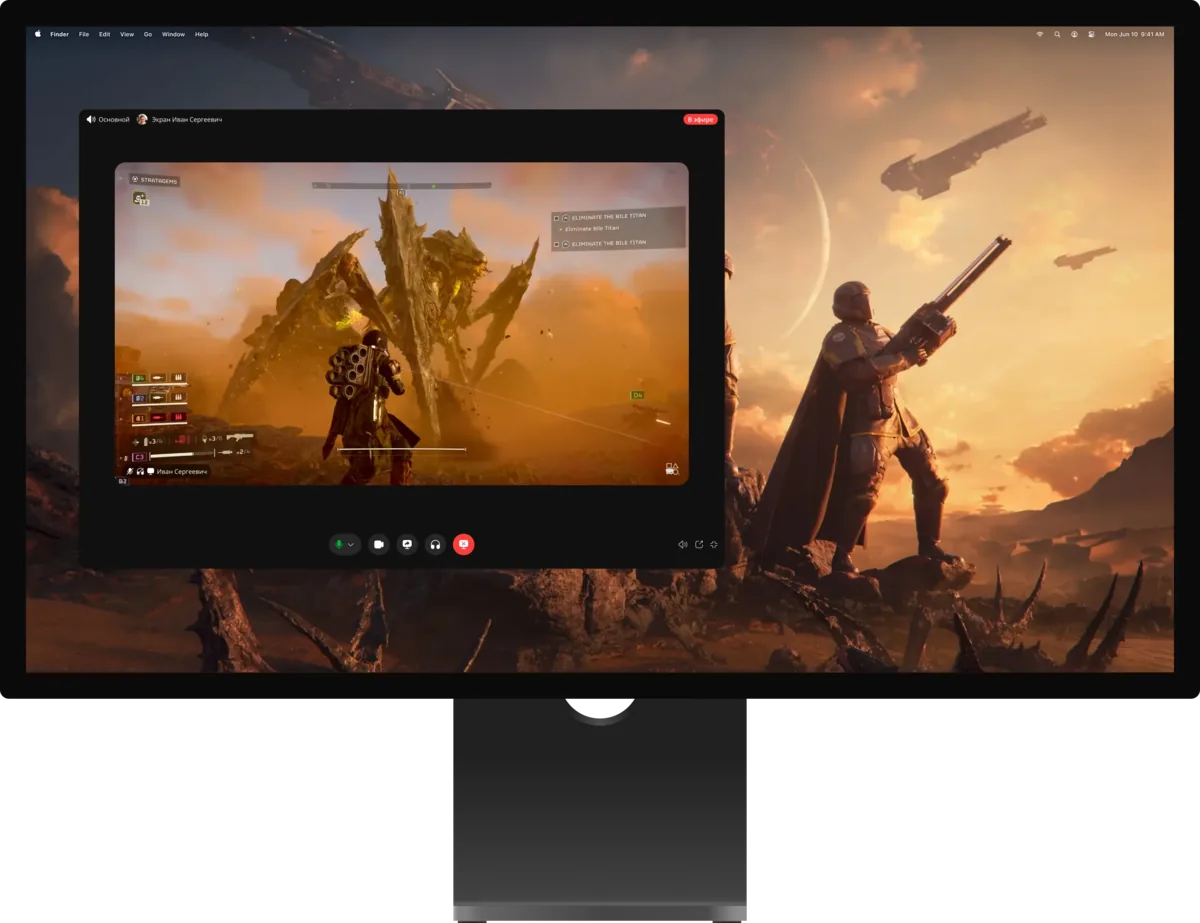The height and width of the screenshot is (923, 1200).
Task: Click the Wi-Fi status icon
Action: (x=1040, y=34)
